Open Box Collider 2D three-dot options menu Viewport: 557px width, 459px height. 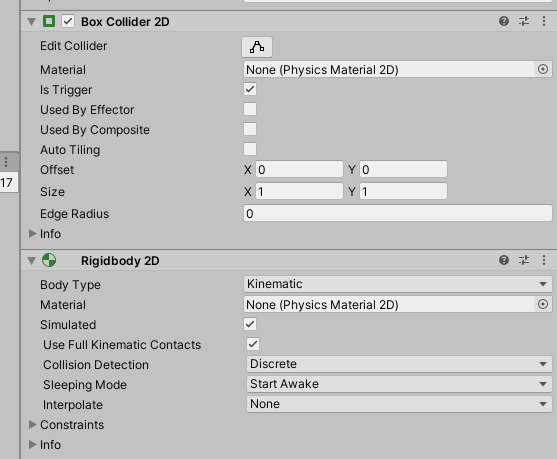point(544,21)
